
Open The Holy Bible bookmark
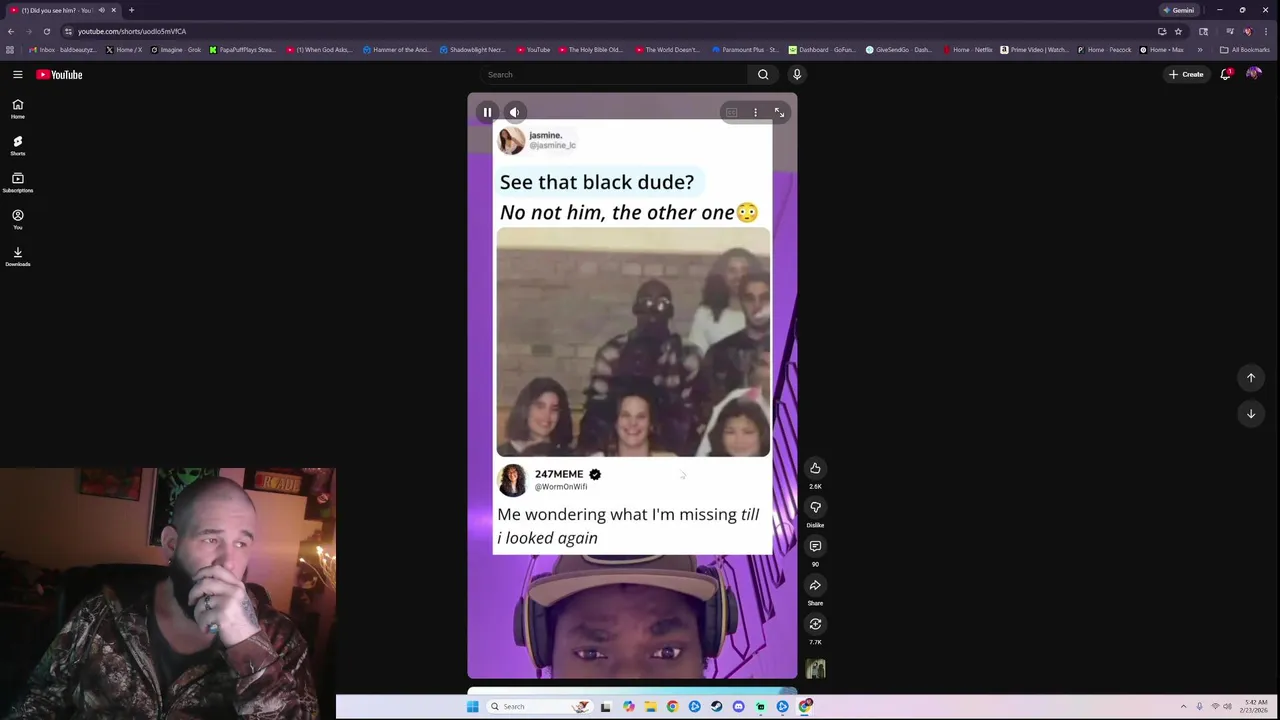(591, 50)
